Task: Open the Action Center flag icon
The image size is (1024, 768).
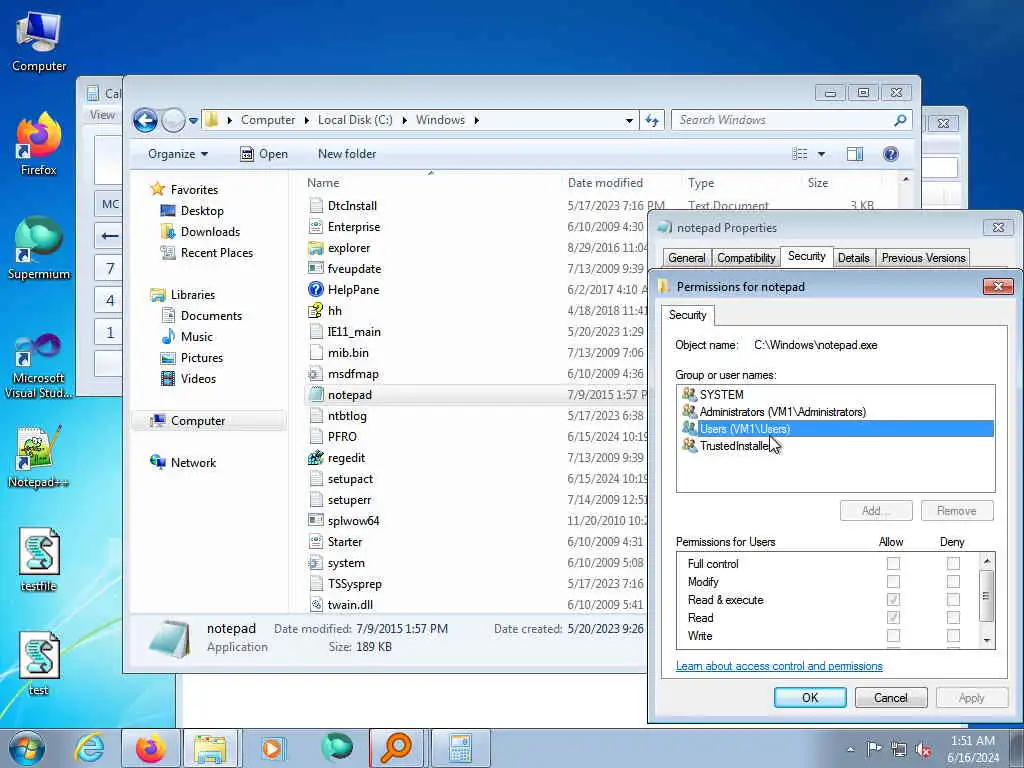Action: click(x=874, y=749)
